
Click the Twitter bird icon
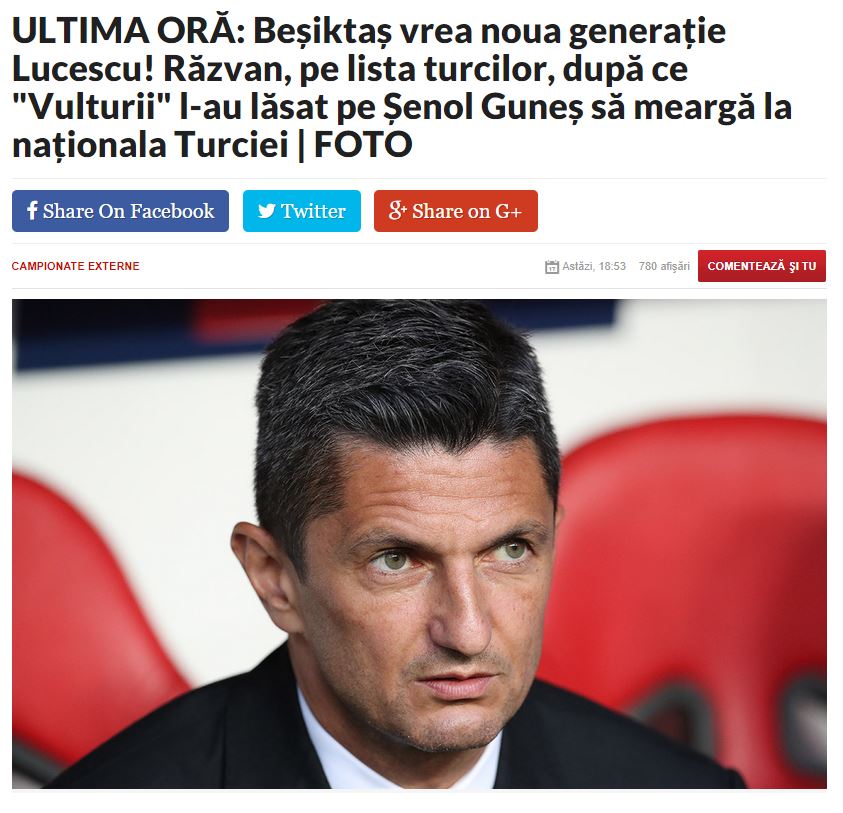266,211
